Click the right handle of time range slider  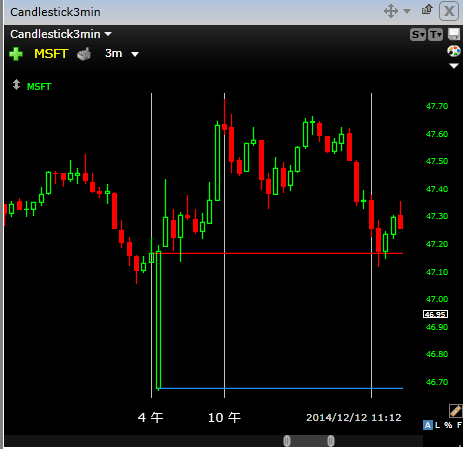[x=331, y=441]
